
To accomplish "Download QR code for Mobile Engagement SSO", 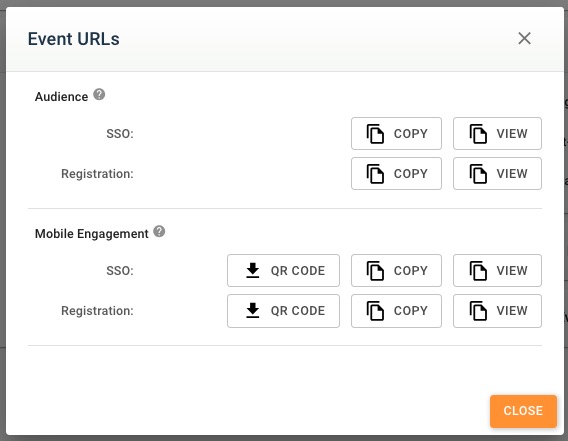I will [x=283, y=271].
